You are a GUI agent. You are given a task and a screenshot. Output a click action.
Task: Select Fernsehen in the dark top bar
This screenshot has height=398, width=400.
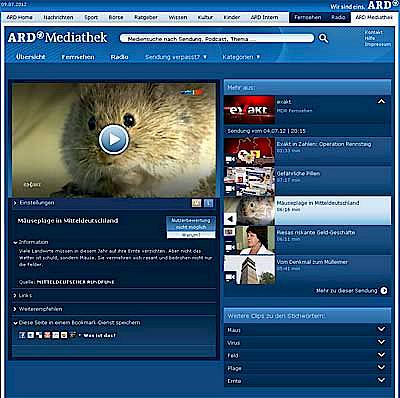pyautogui.click(x=308, y=17)
